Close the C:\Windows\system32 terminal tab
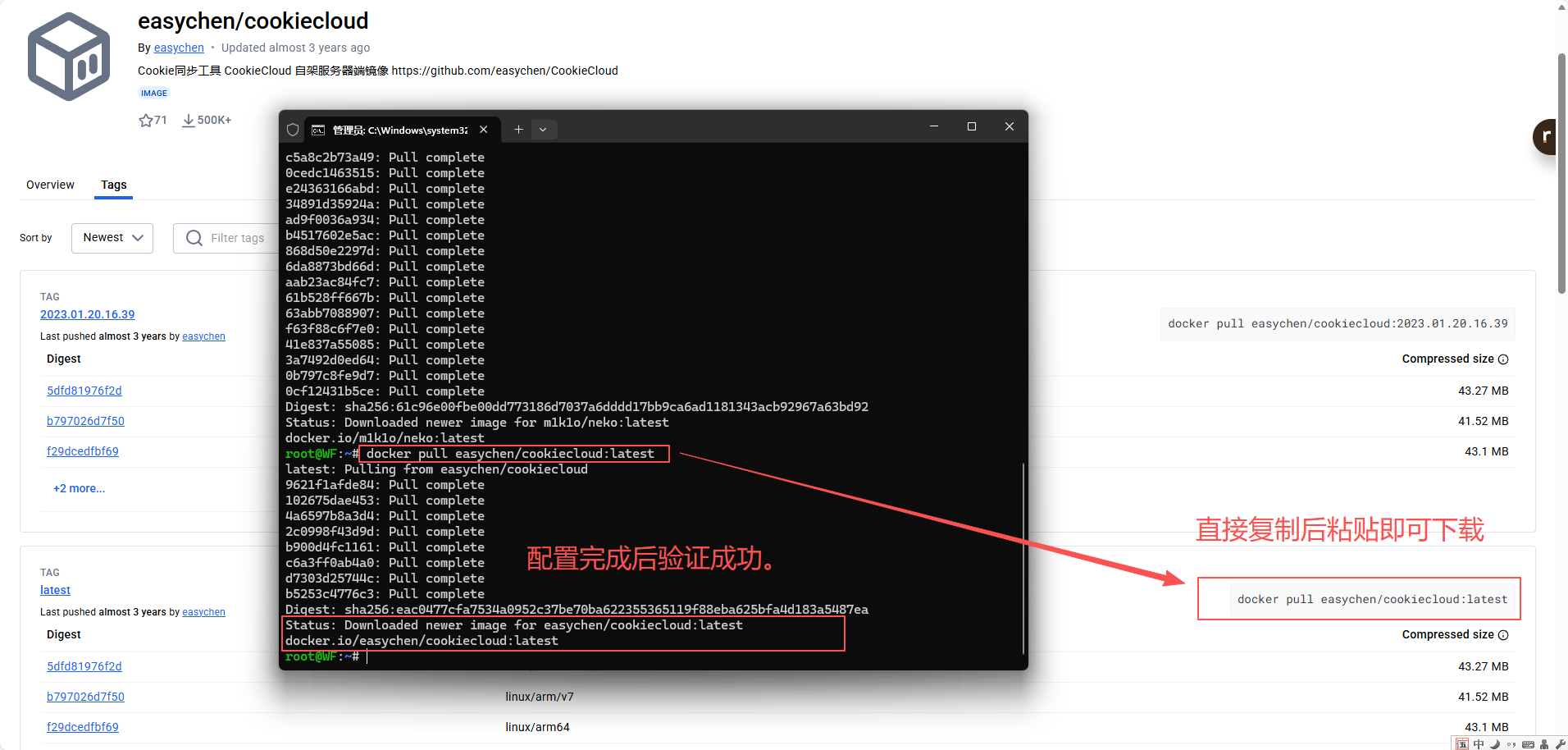 (484, 130)
